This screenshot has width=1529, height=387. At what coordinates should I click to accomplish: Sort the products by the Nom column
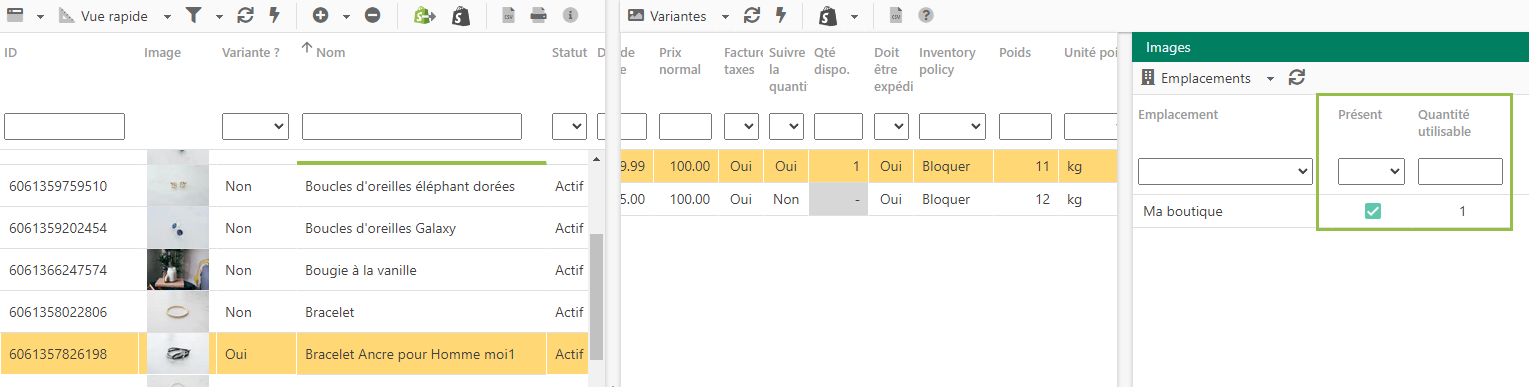330,52
